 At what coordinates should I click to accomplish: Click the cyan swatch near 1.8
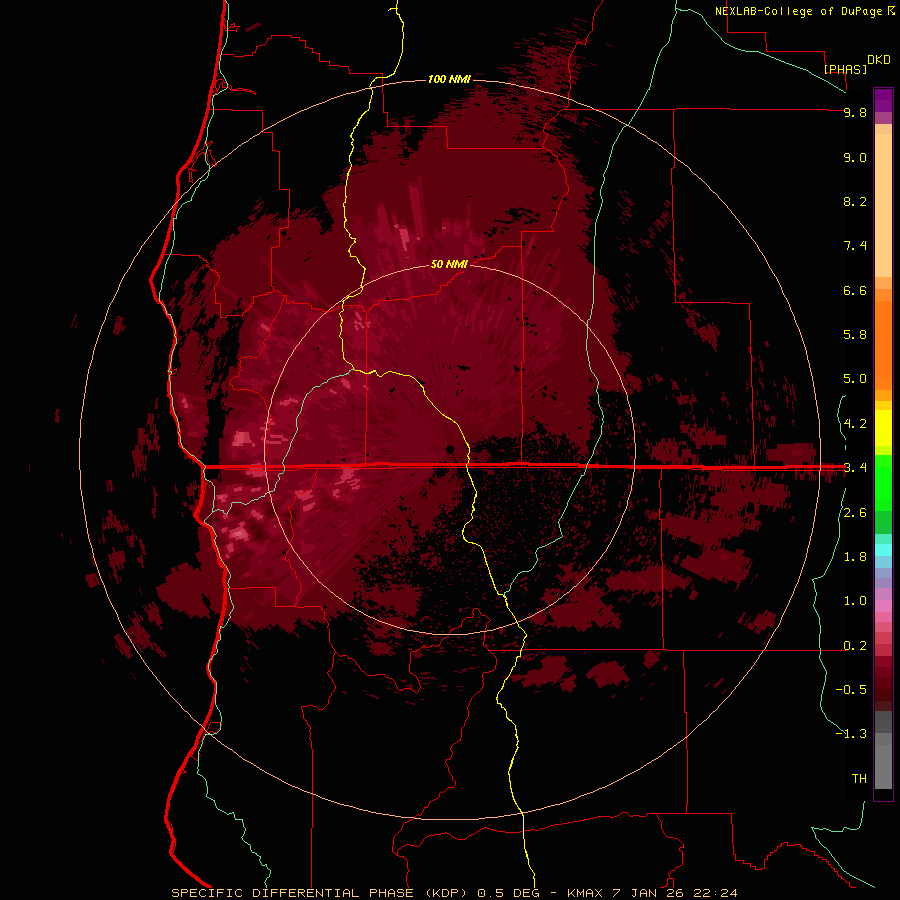(883, 550)
